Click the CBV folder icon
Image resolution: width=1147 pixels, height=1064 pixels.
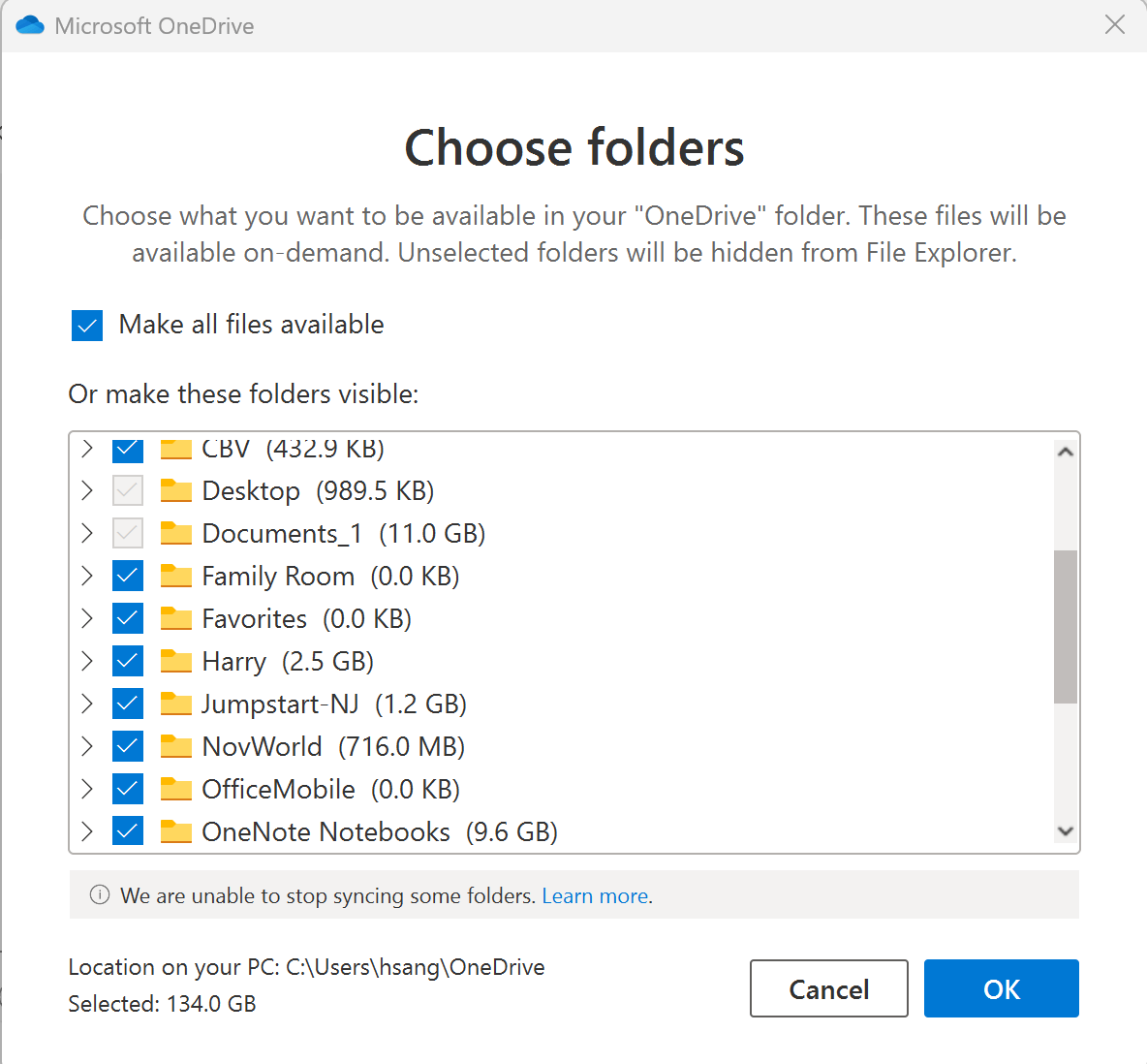[x=175, y=448]
